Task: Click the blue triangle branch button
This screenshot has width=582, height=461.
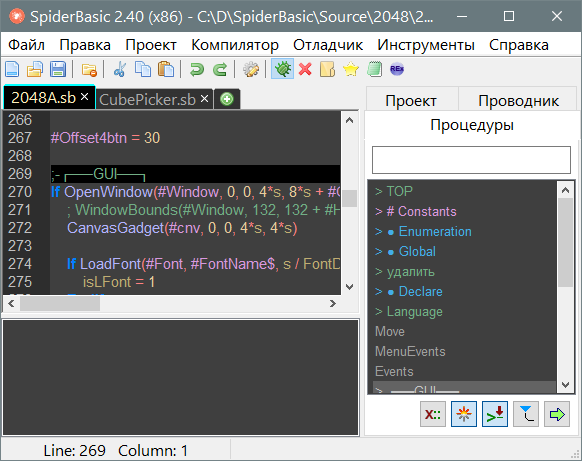Action: pos(526,414)
